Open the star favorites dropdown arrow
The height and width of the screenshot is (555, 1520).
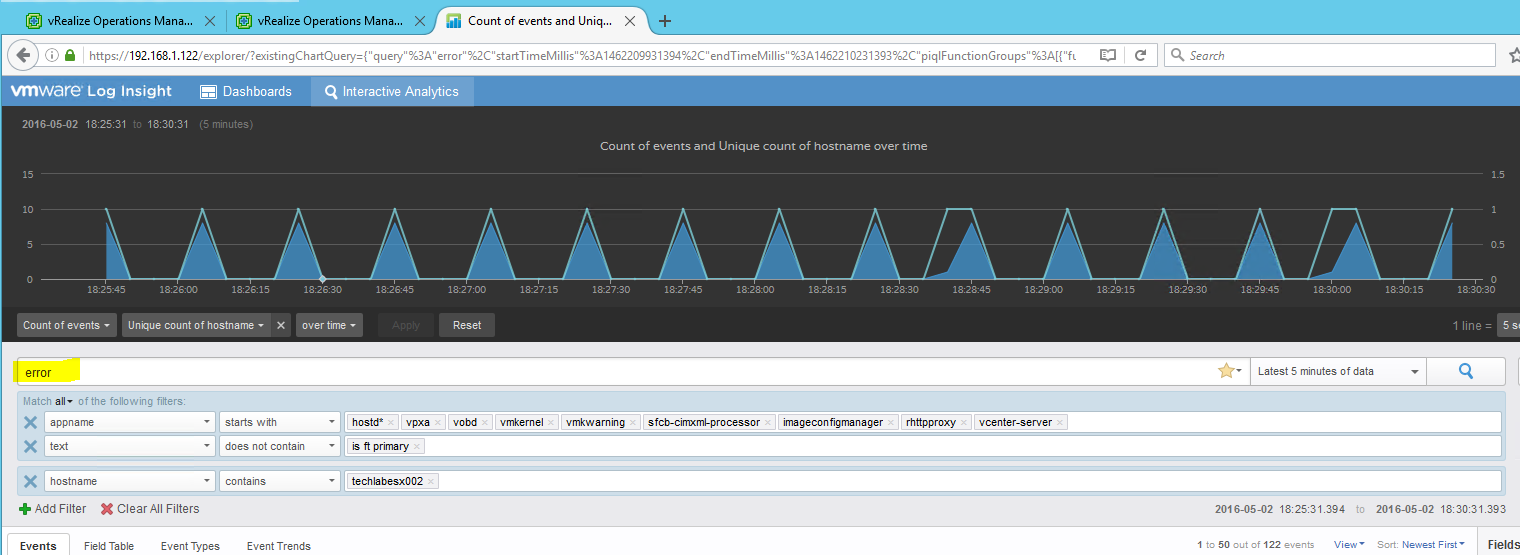click(x=1240, y=372)
